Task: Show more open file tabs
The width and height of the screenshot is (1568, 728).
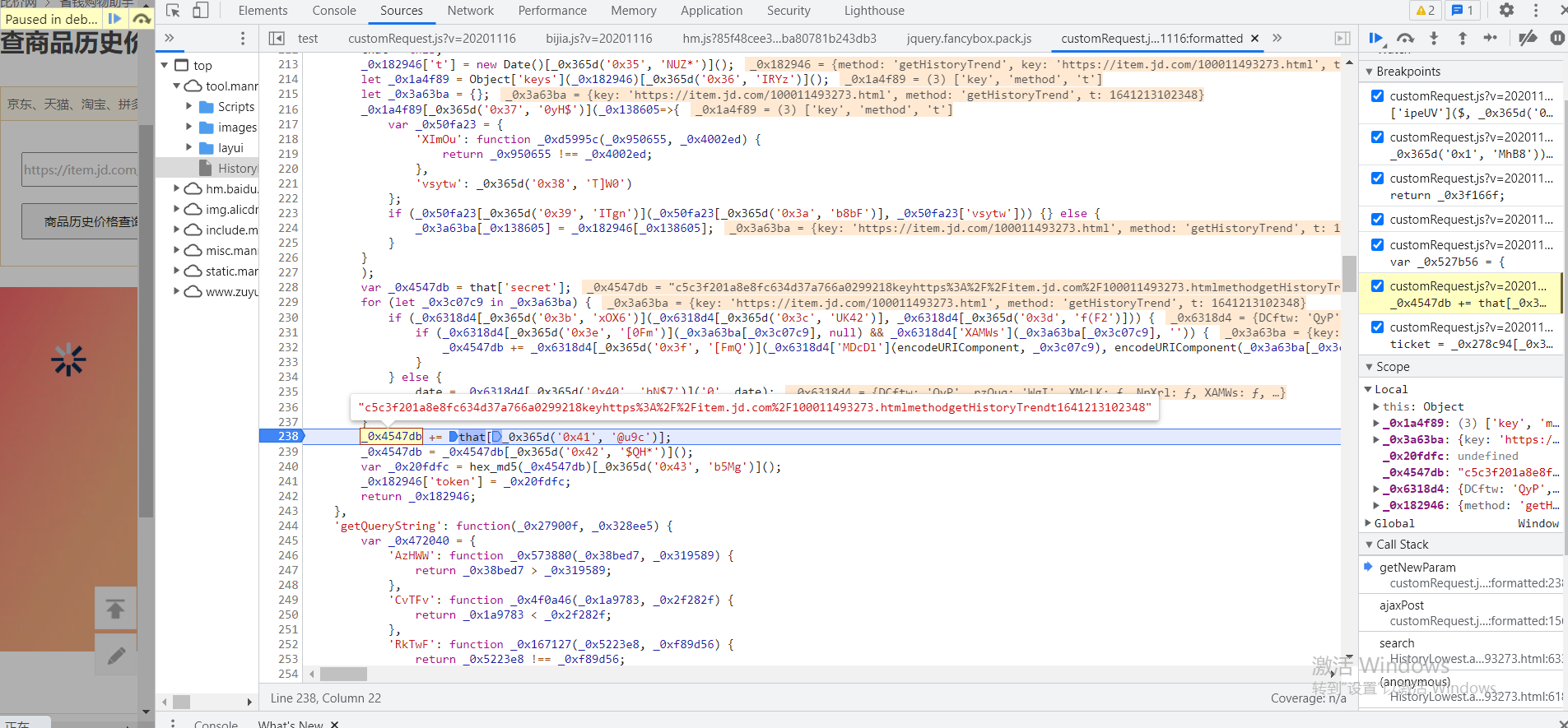Action: [x=1277, y=38]
